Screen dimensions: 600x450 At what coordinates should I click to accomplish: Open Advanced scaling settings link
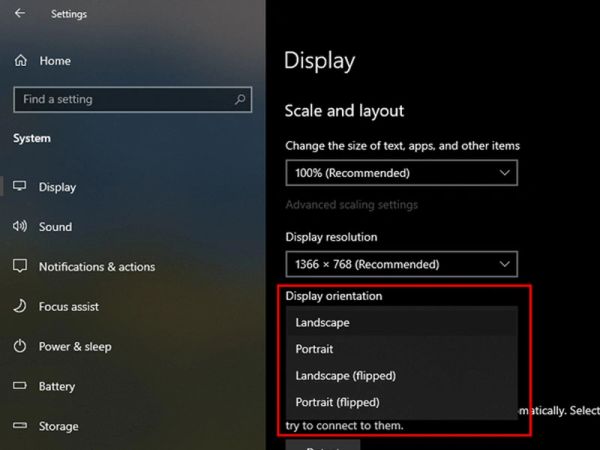(351, 205)
